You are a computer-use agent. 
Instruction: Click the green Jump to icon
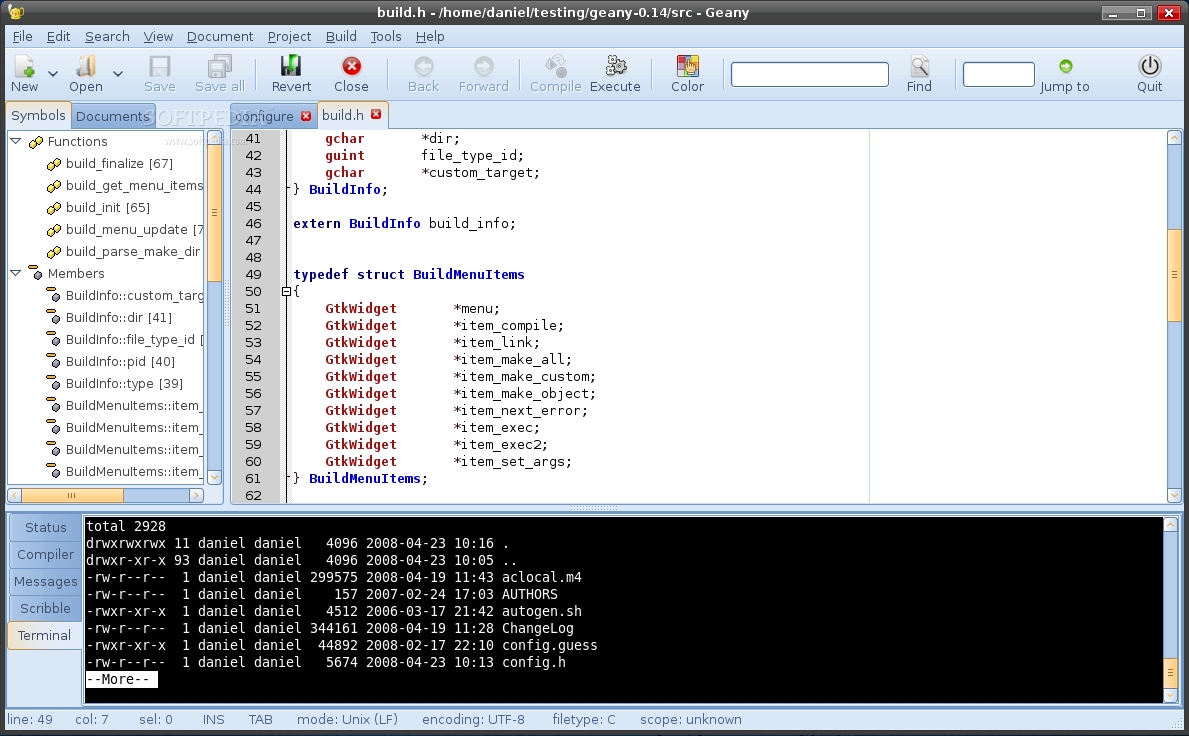coord(1065,67)
